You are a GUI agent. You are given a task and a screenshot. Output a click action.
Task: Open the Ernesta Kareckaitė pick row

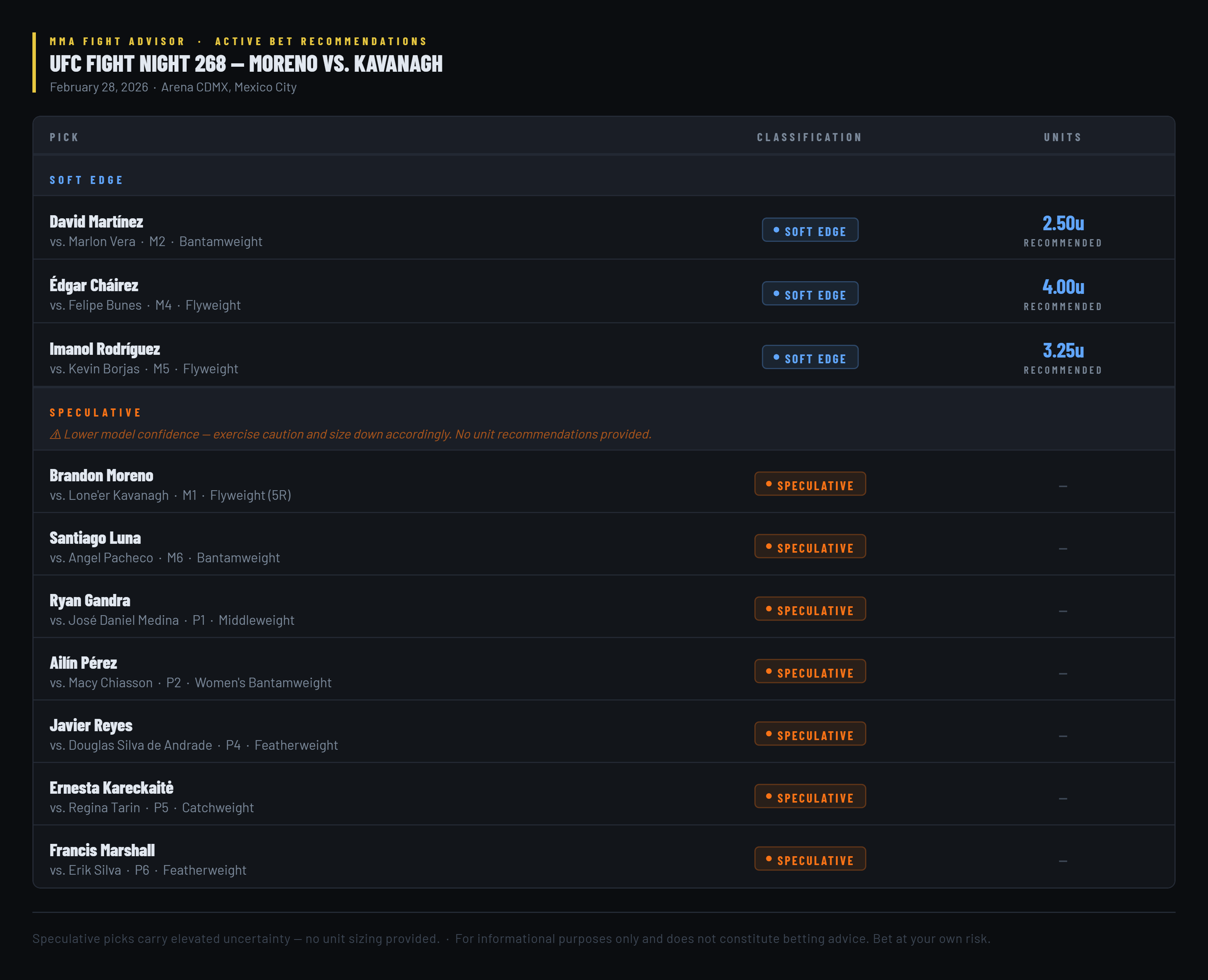(604, 794)
